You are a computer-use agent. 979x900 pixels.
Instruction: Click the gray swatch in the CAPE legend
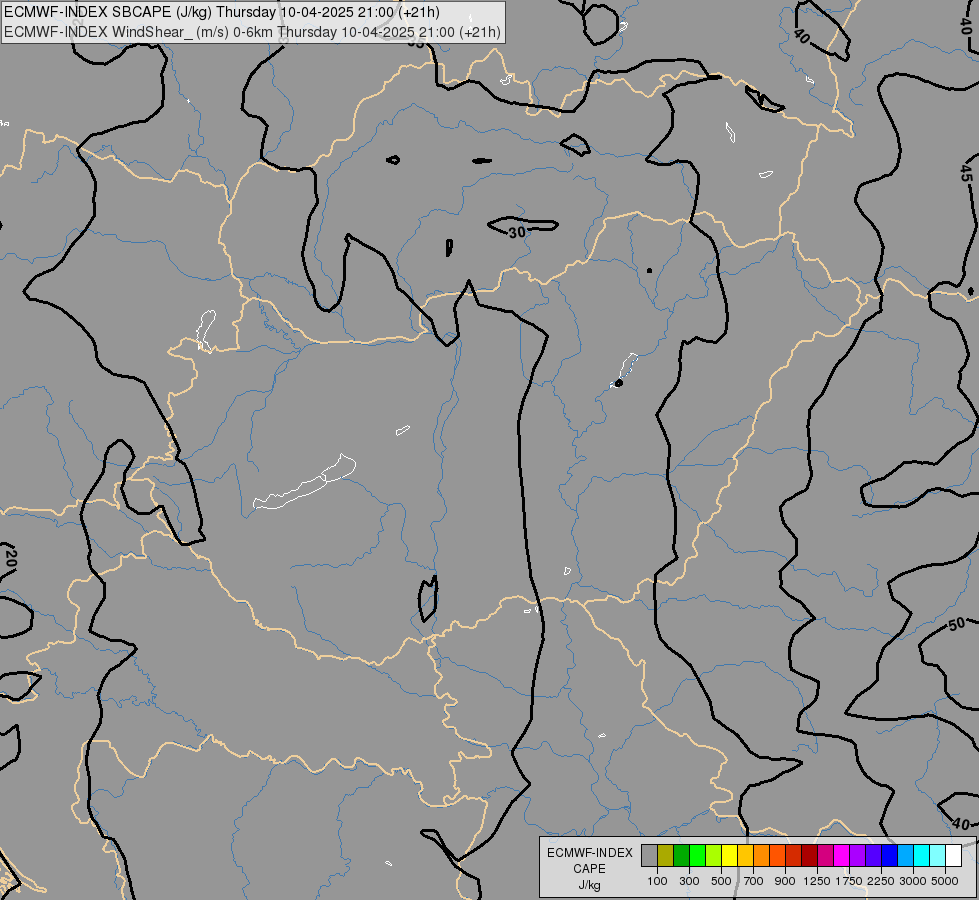coord(649,855)
